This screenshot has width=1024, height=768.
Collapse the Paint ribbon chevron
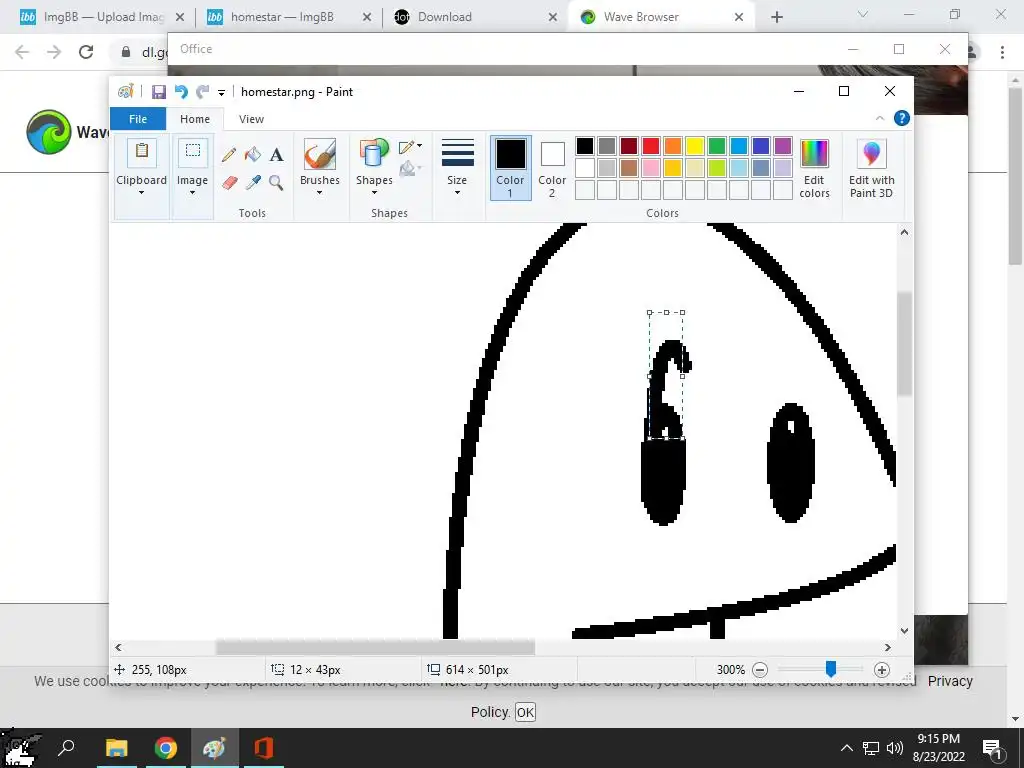click(x=880, y=118)
